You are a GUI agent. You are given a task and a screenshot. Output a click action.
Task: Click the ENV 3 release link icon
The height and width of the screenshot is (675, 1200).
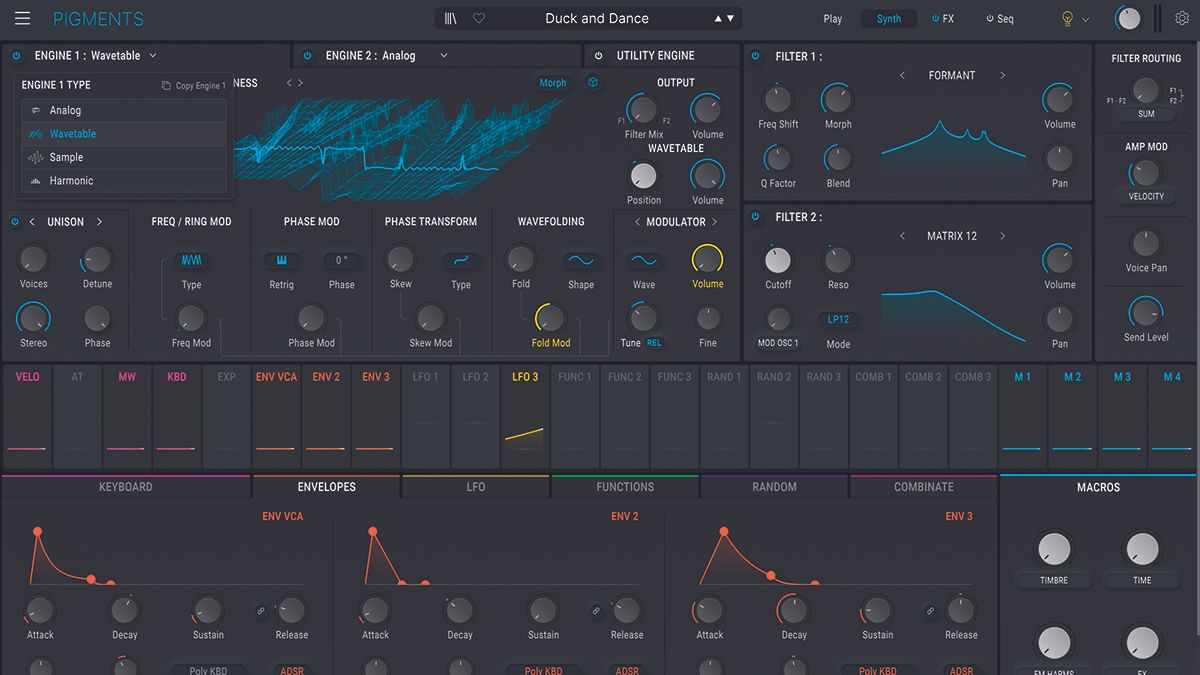click(930, 610)
